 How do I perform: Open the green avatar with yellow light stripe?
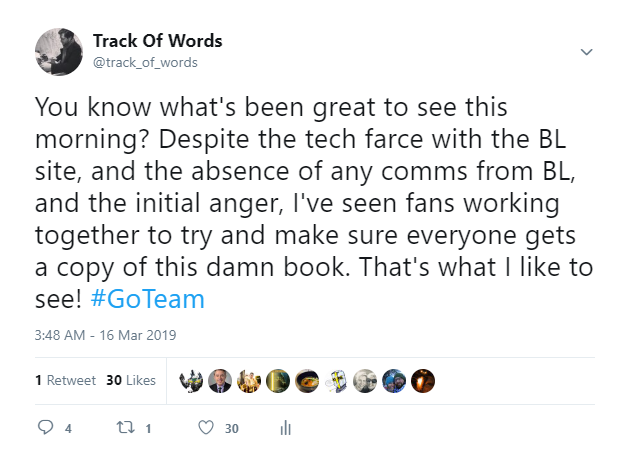[278, 381]
